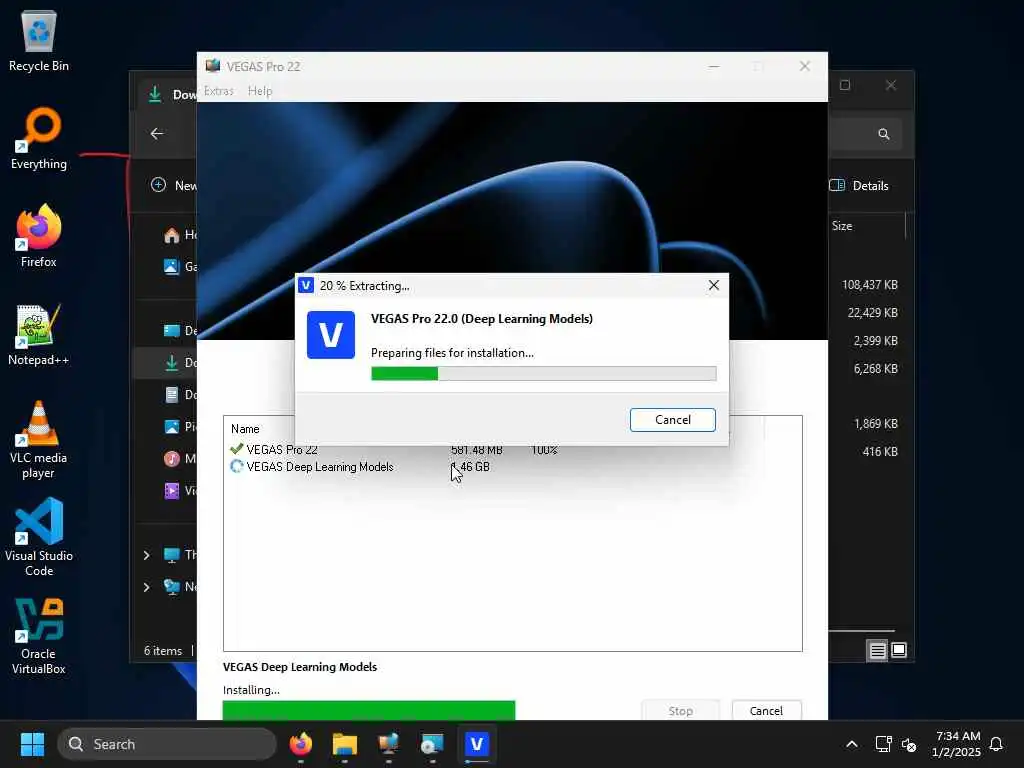Close the File Explorer window

point(891,85)
